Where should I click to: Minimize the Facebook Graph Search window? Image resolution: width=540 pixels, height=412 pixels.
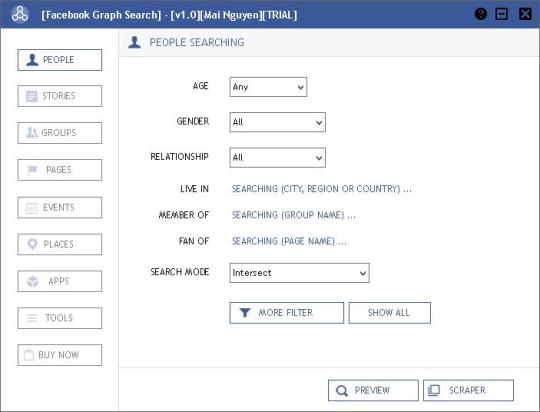click(x=501, y=14)
